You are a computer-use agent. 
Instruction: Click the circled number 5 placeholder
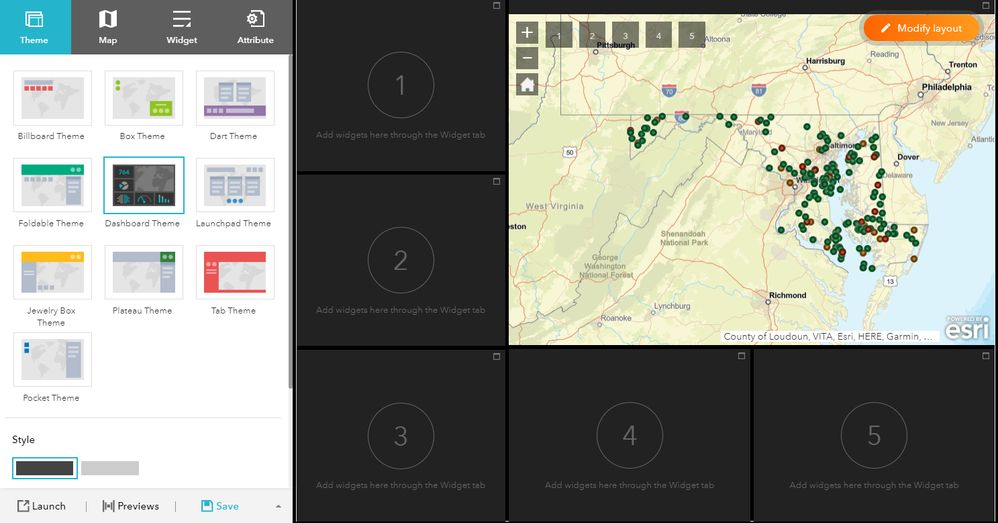874,436
